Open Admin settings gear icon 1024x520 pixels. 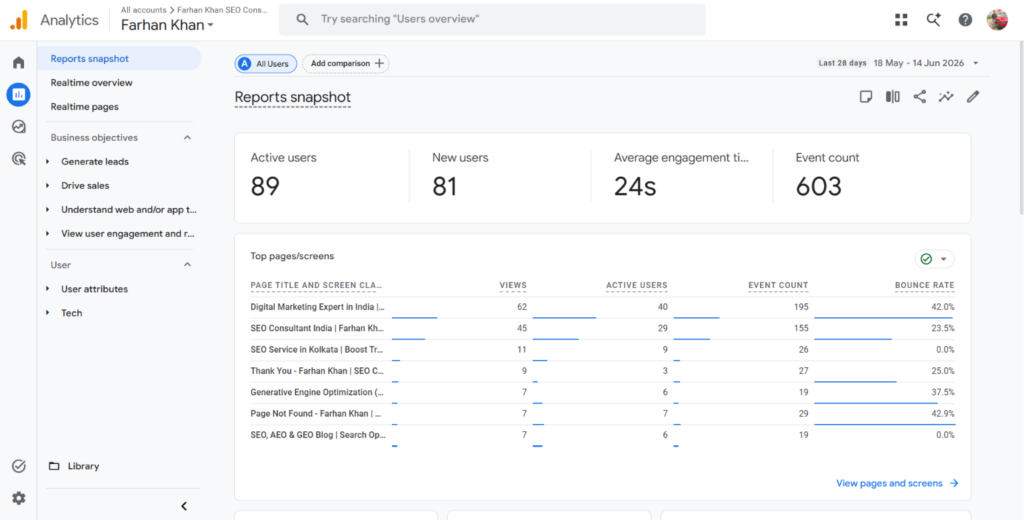click(18, 498)
